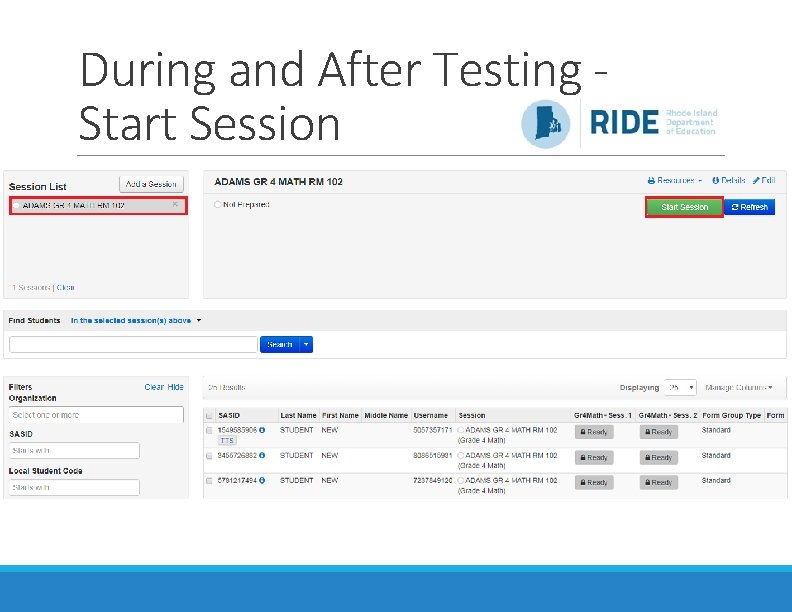
Task: Click the Find Students search input field
Action: [x=133, y=344]
